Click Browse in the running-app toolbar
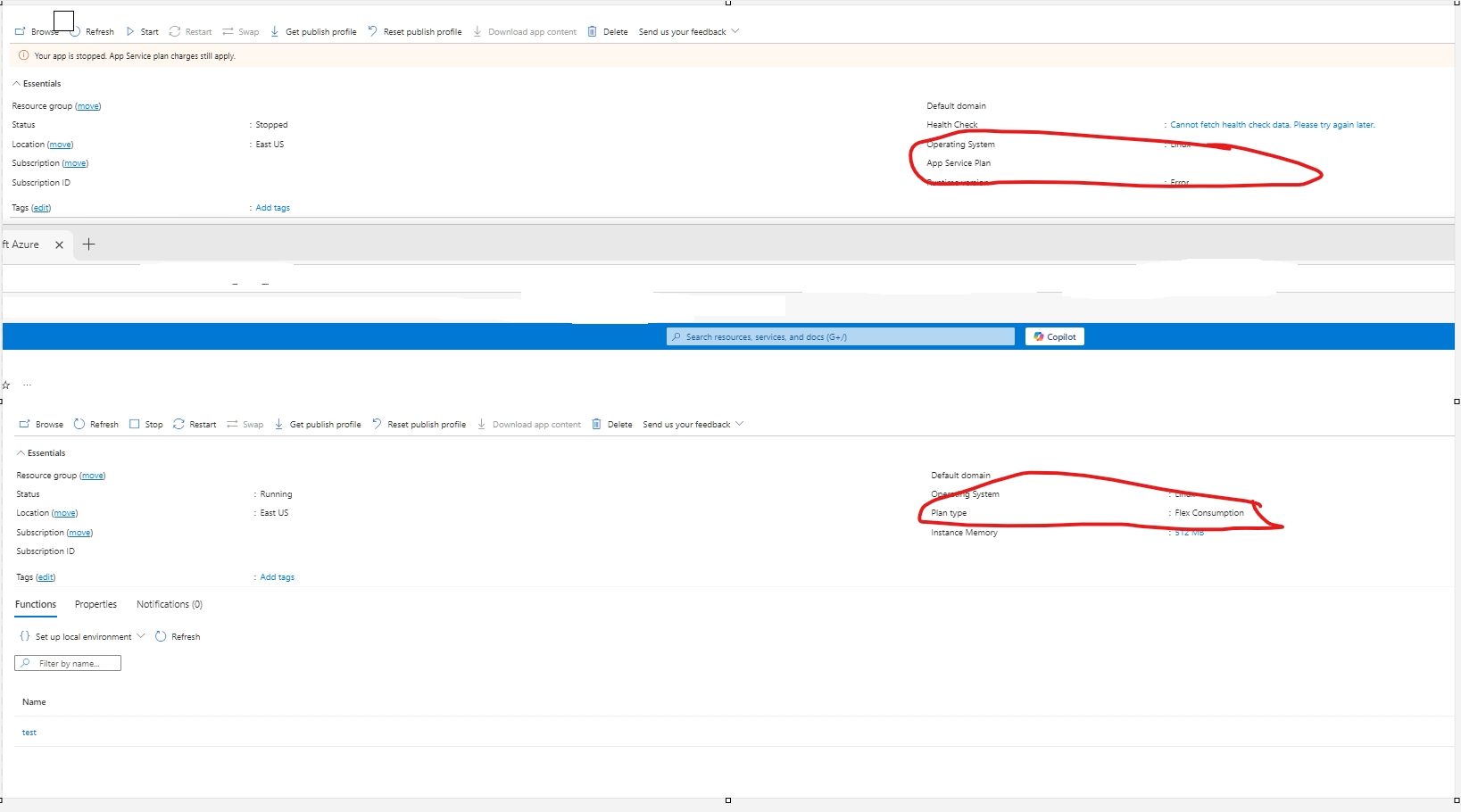Viewport: 1461px width, 812px height. click(x=41, y=424)
